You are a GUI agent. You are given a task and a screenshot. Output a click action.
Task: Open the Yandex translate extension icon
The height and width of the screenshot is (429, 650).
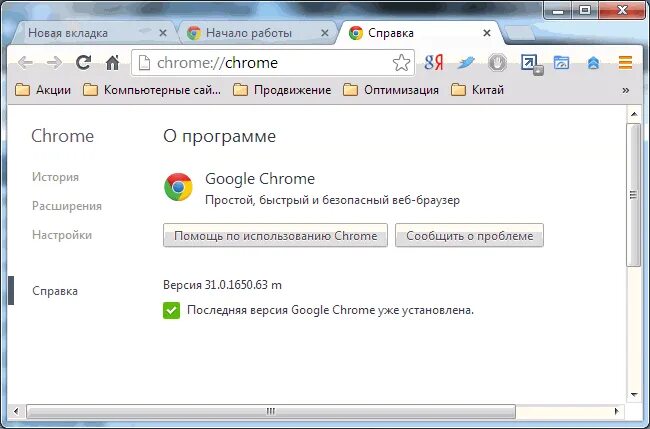434,63
